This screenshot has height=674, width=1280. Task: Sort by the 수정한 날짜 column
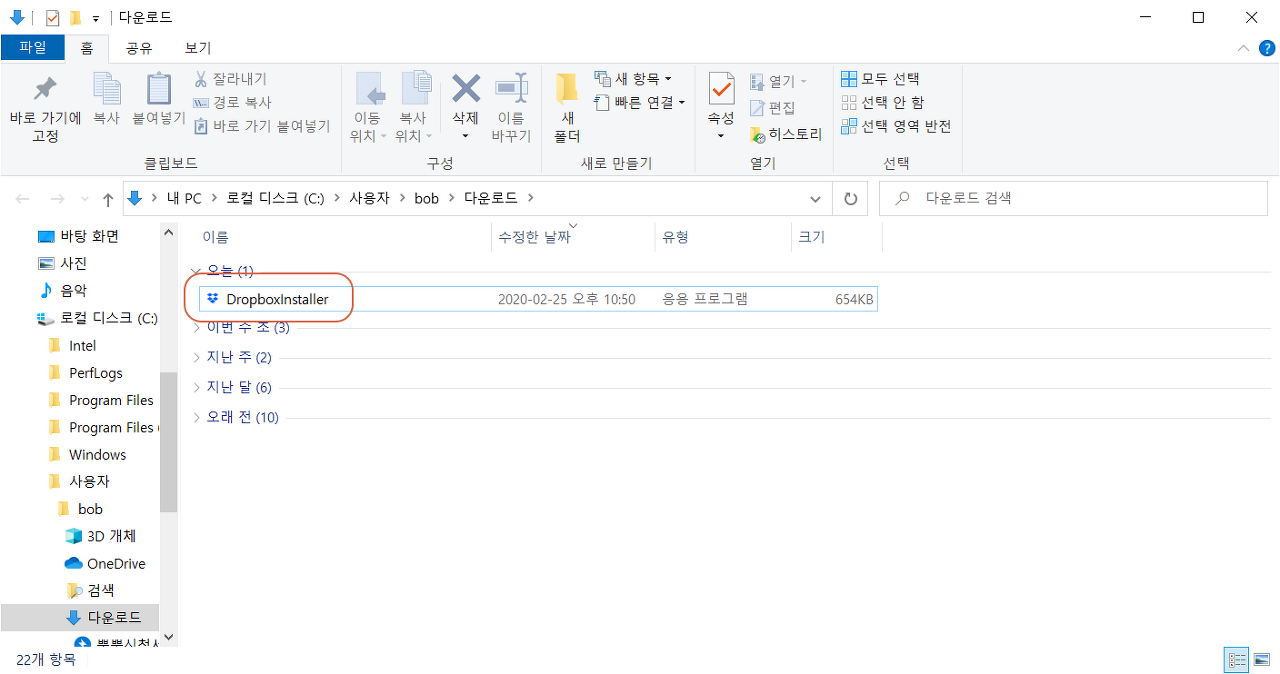click(x=534, y=237)
